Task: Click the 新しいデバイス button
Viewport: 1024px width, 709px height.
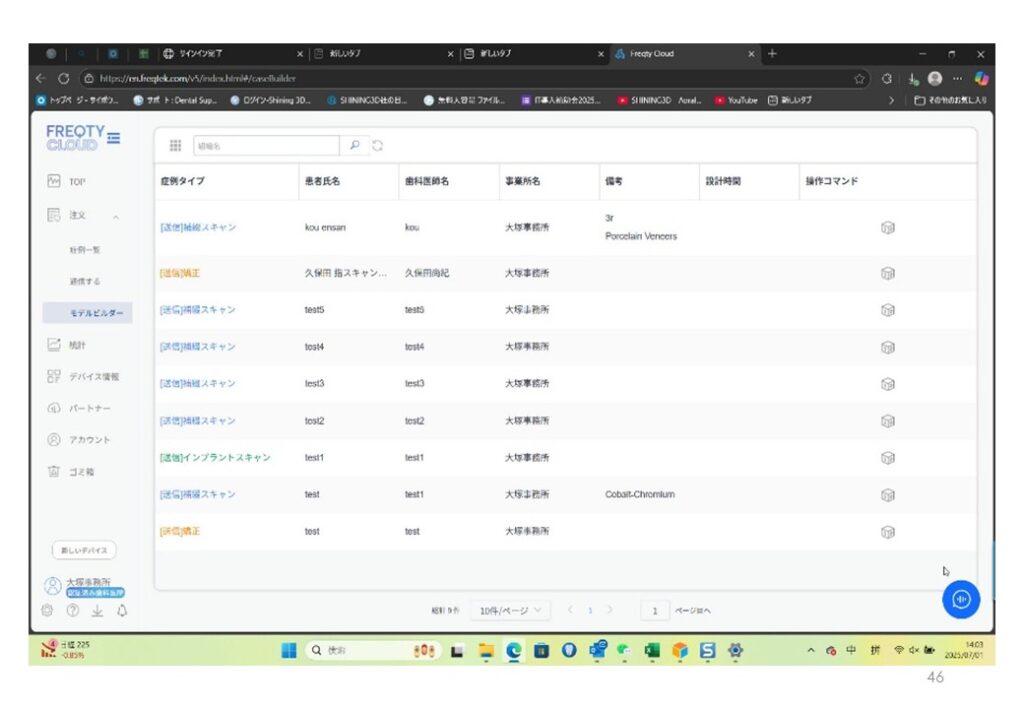Action: [x=84, y=550]
